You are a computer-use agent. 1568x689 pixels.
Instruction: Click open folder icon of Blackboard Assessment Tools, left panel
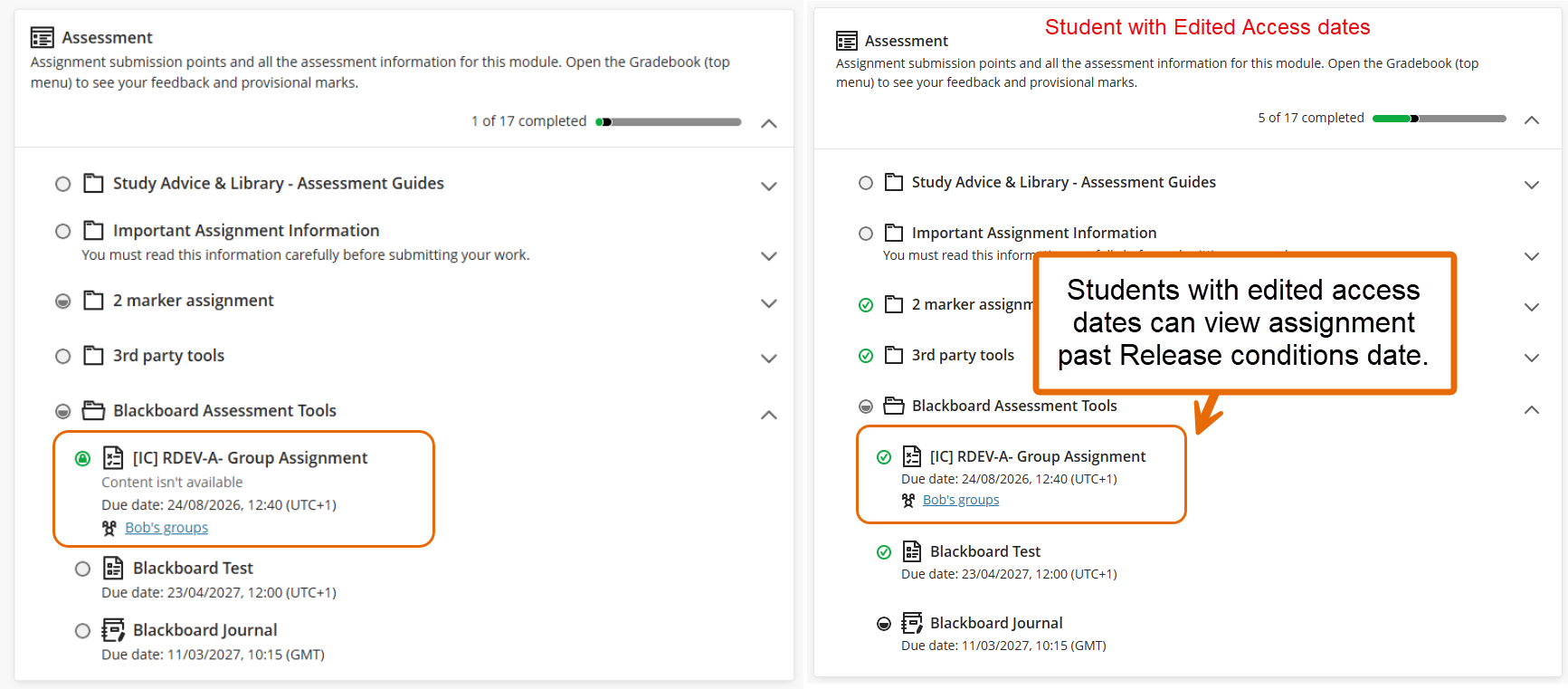point(93,410)
